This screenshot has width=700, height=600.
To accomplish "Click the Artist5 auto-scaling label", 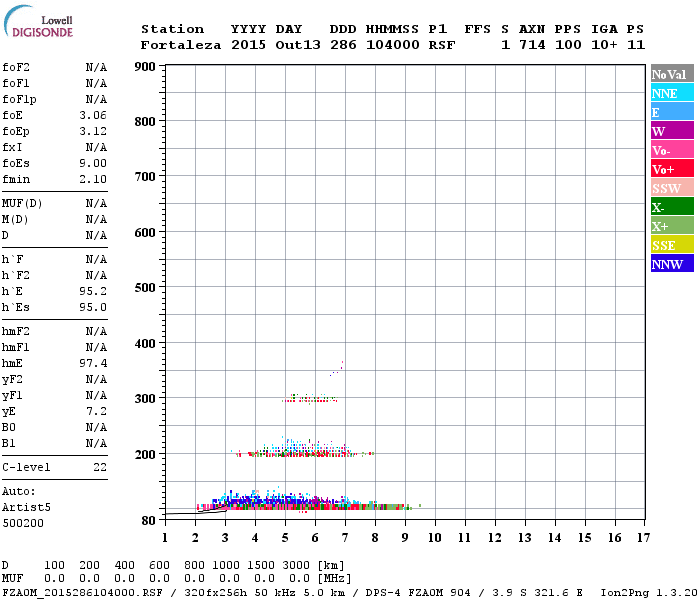I will [x=26, y=508].
